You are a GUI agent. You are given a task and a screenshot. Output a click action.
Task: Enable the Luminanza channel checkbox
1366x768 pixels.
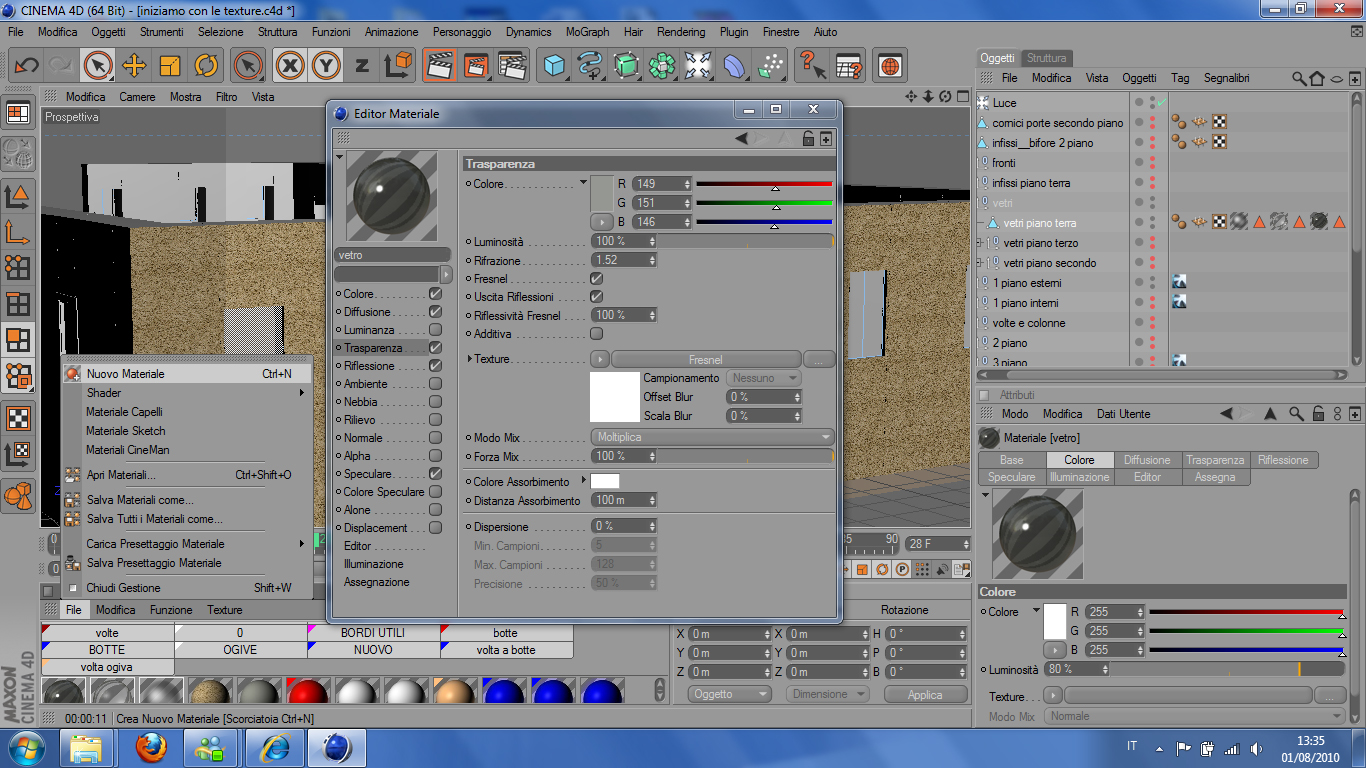(x=435, y=330)
